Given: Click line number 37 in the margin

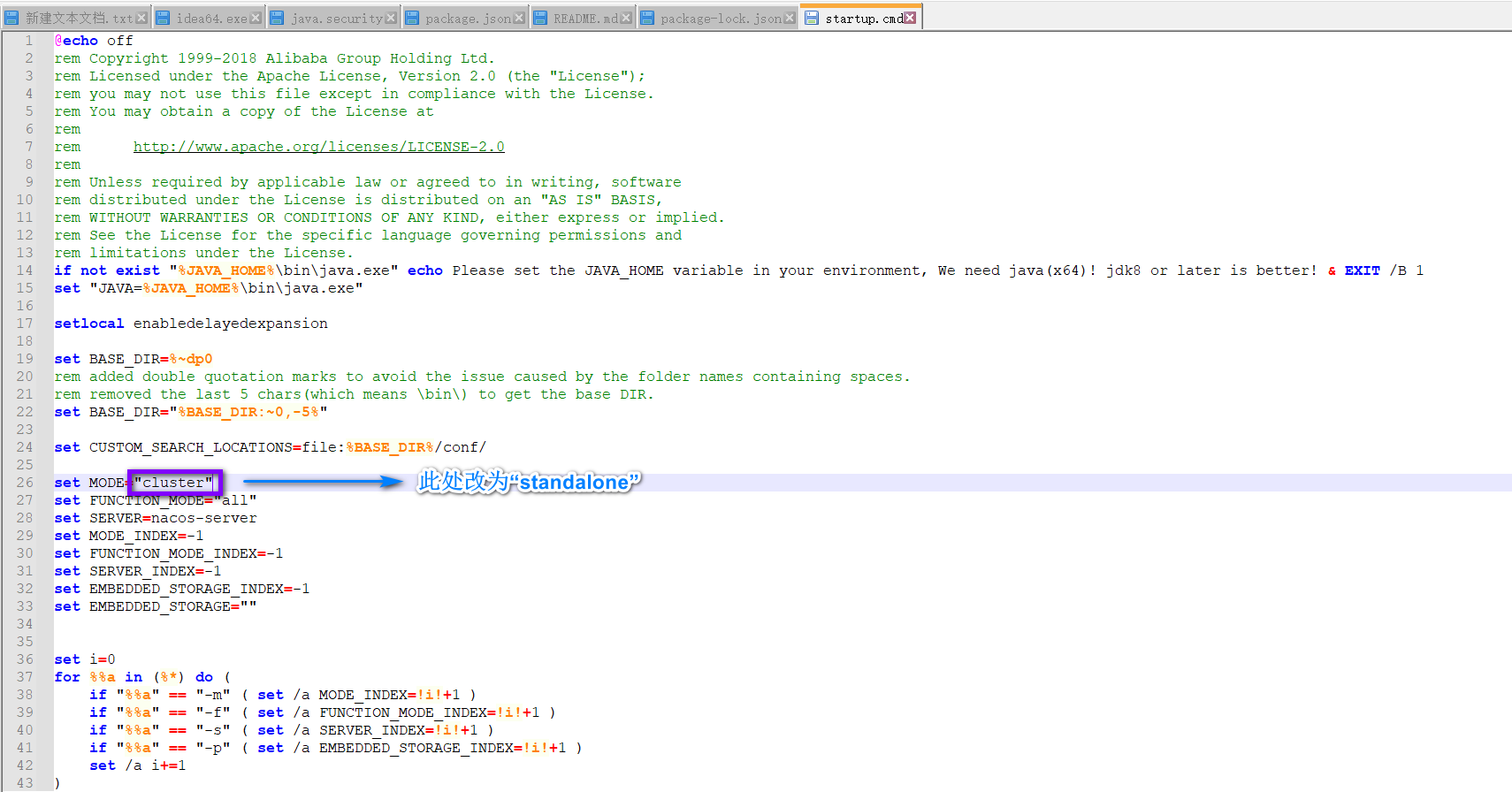Looking at the screenshot, I should point(25,677).
